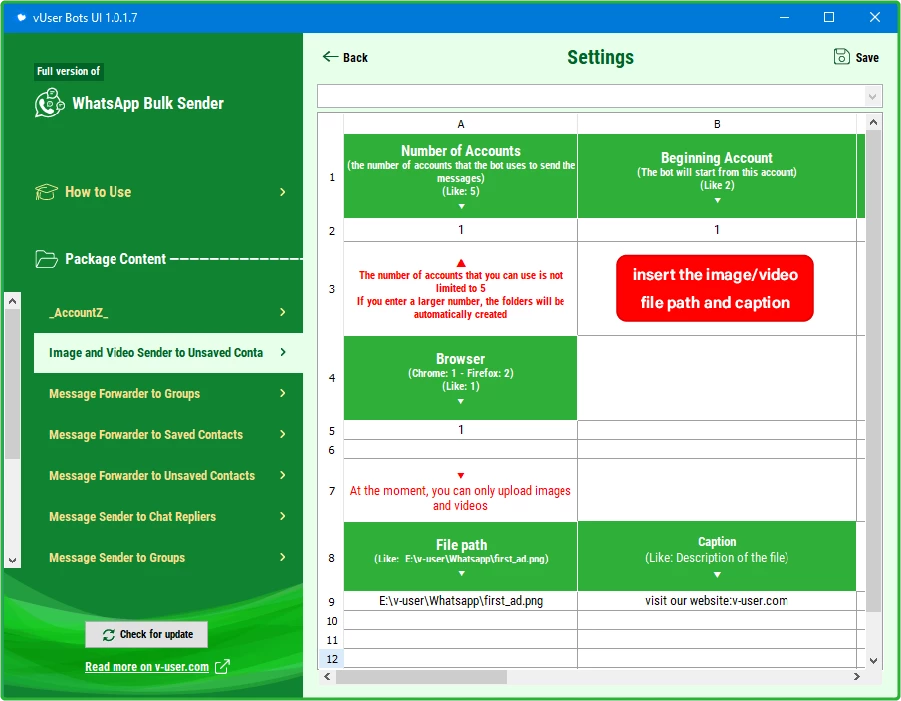Maximize the vUser Bots window
Screen dimensions: 901x701
(x=829, y=17)
